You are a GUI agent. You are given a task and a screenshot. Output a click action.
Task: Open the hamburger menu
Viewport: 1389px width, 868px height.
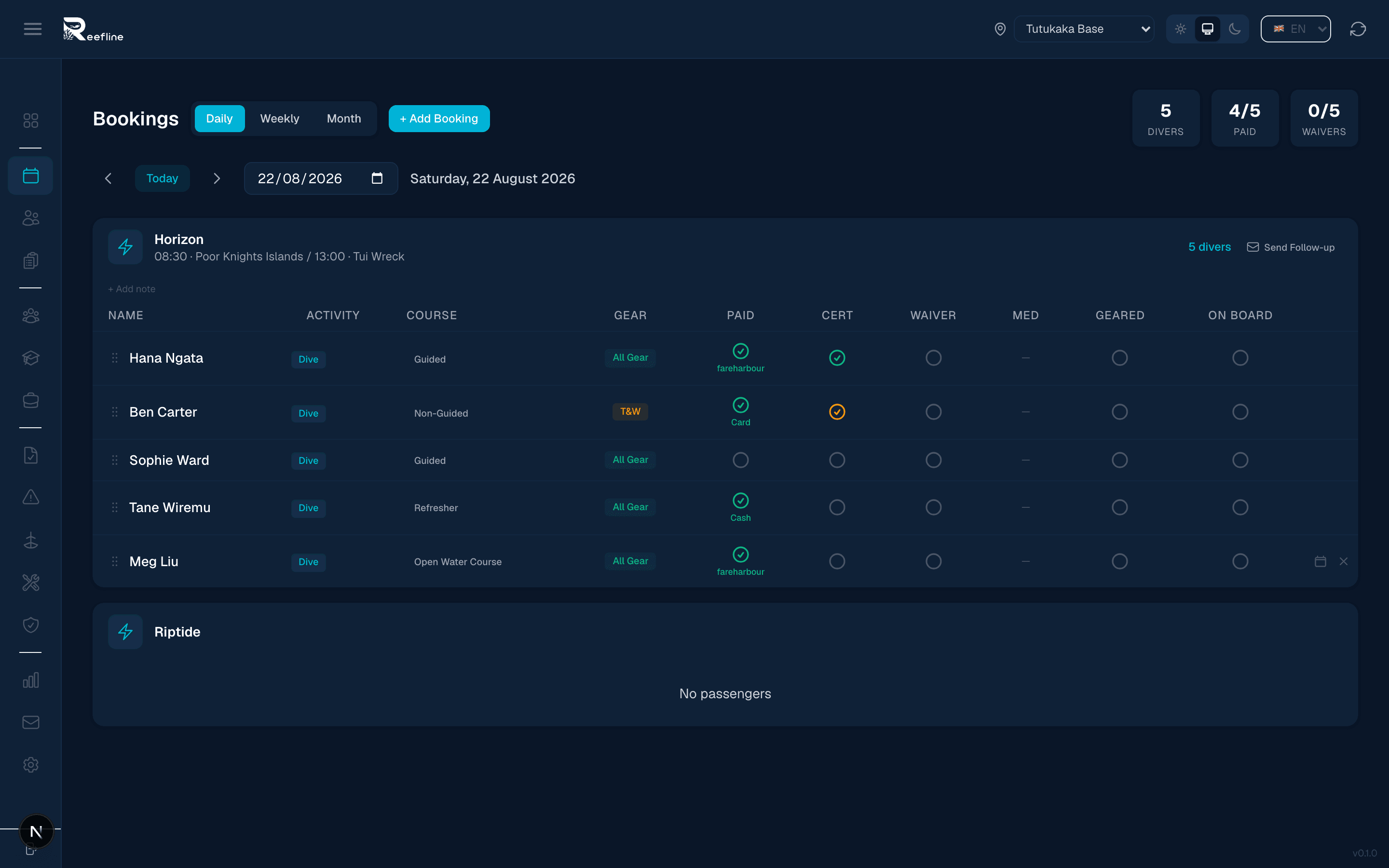33,29
